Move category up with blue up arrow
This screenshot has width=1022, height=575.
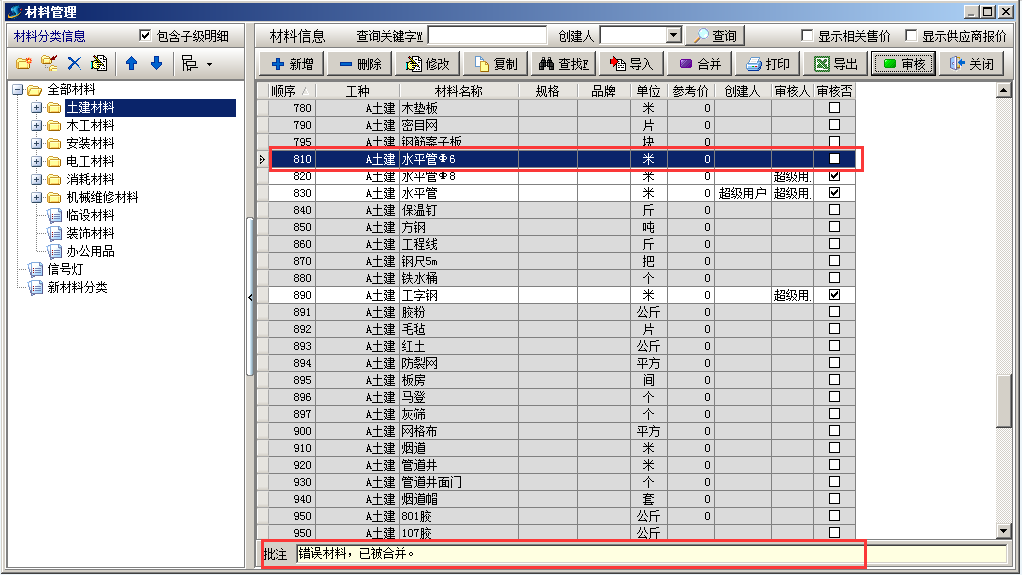tap(131, 64)
